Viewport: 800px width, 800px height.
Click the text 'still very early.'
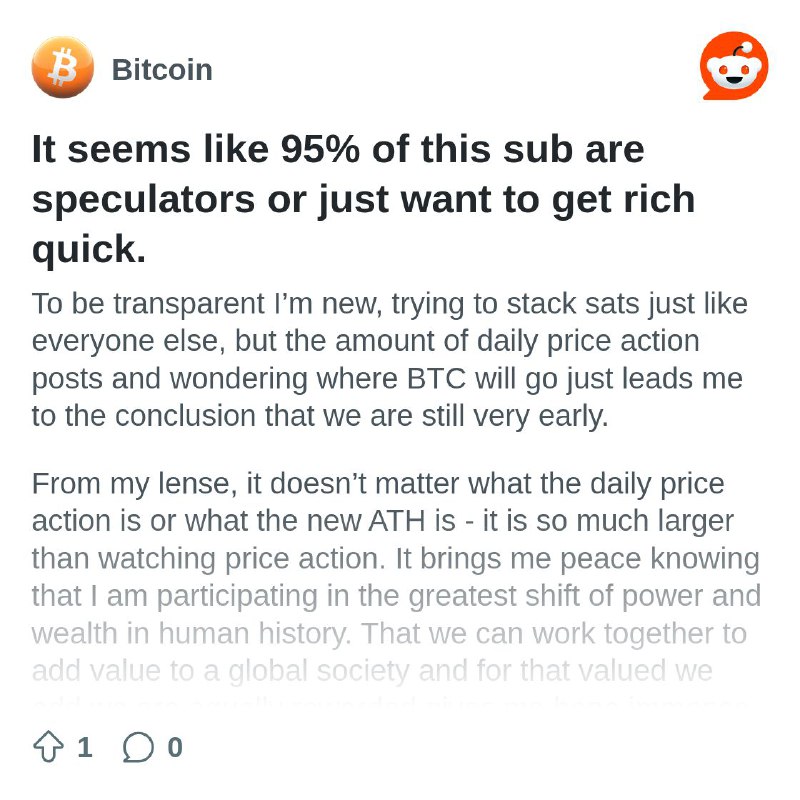515,416
